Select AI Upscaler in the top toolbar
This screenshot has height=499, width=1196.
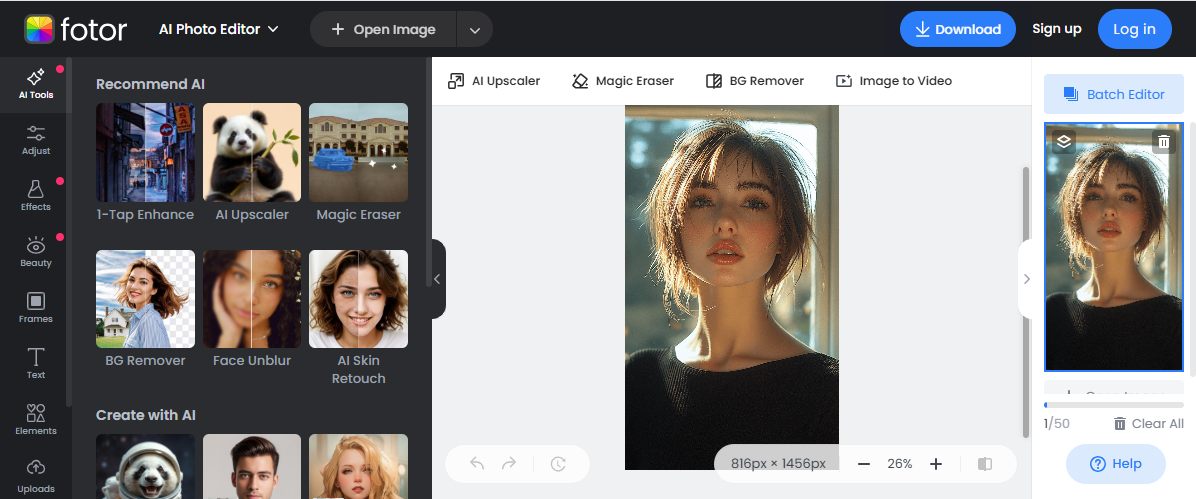pyautogui.click(x=494, y=81)
